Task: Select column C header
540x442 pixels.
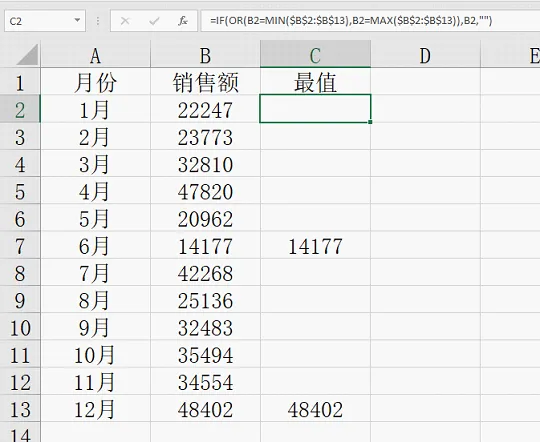Action: (x=315, y=55)
